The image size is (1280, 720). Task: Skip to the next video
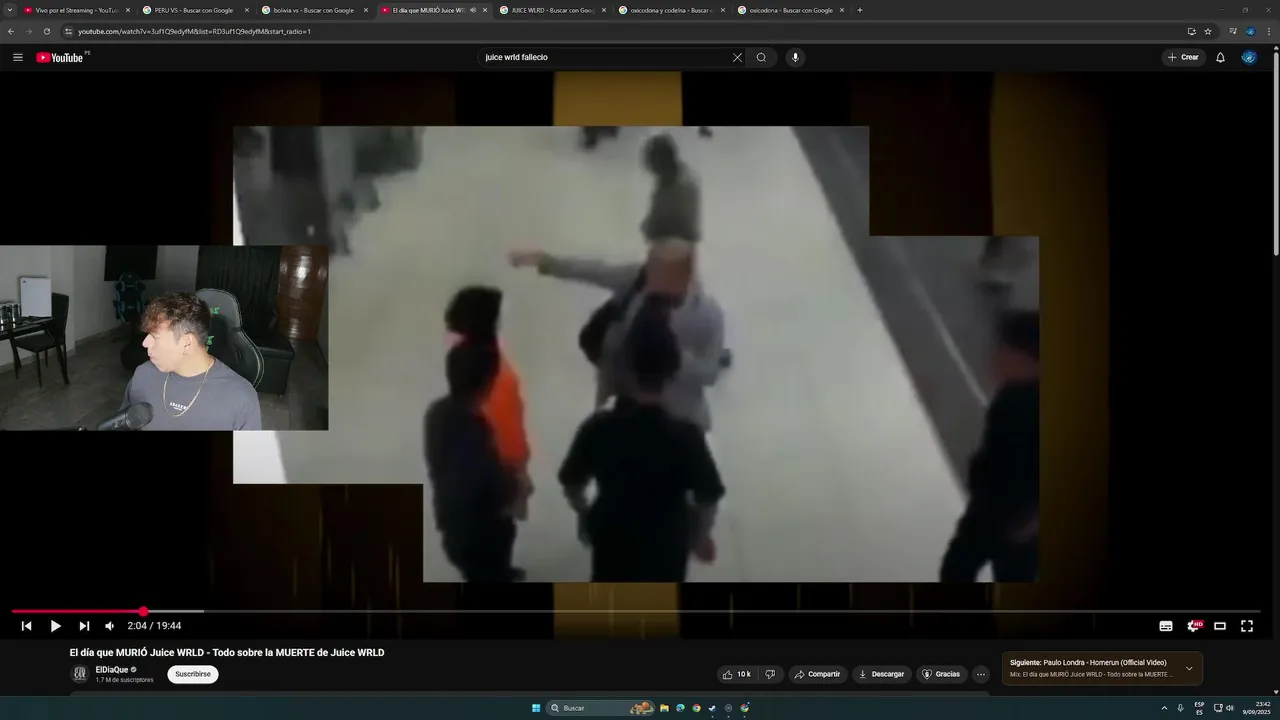coord(84,626)
